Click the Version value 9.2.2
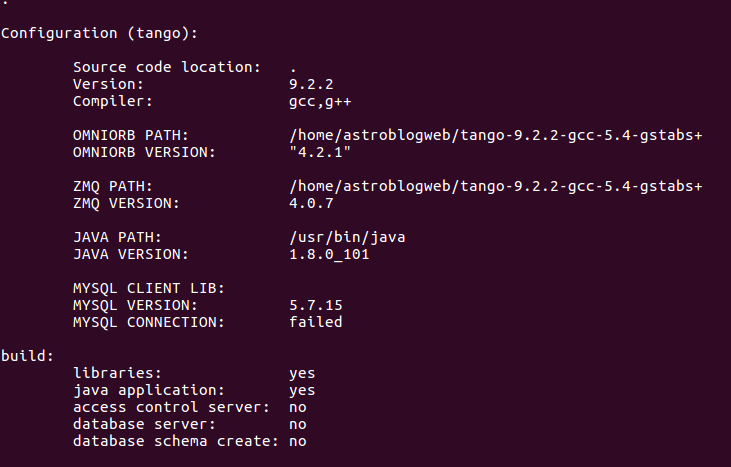The width and height of the screenshot is (731, 467). pos(311,84)
